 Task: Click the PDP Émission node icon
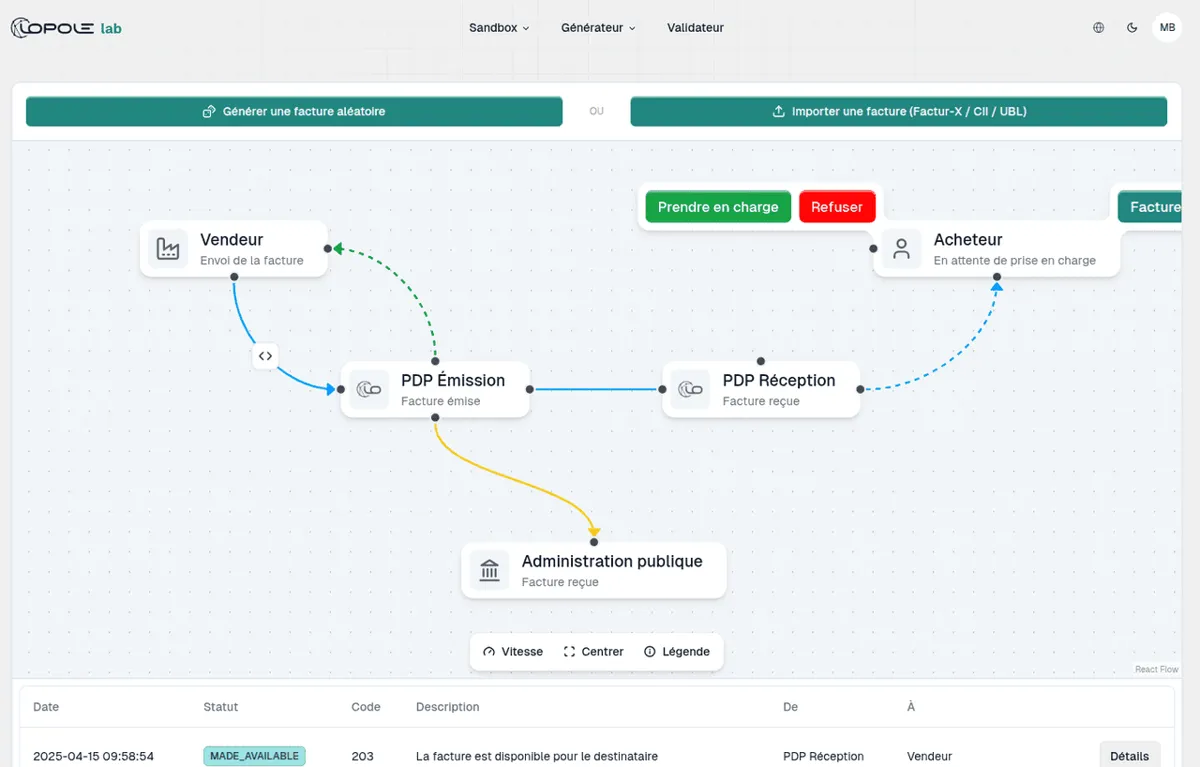(369, 389)
